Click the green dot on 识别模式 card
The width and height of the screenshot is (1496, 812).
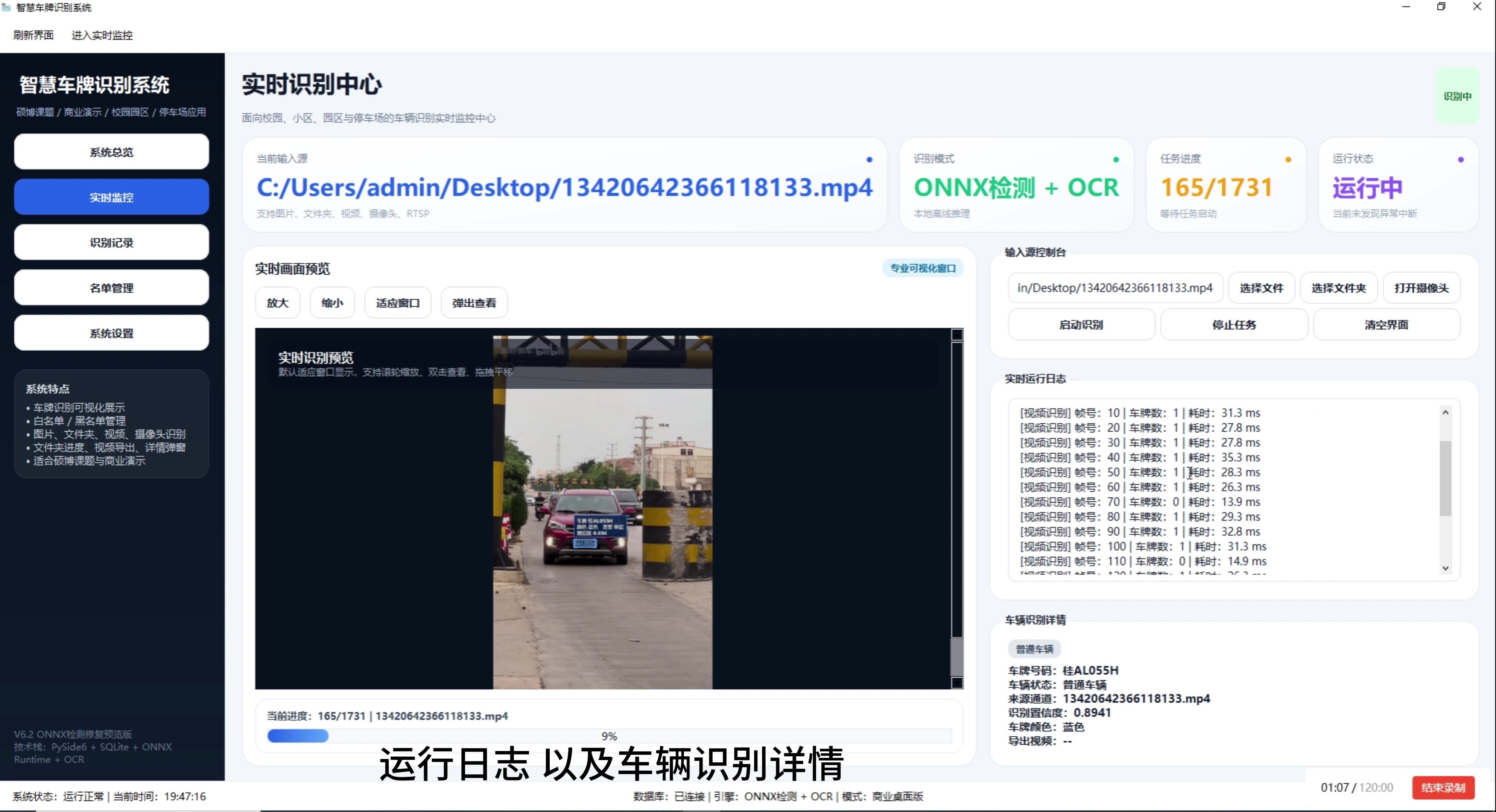pyautogui.click(x=1116, y=160)
